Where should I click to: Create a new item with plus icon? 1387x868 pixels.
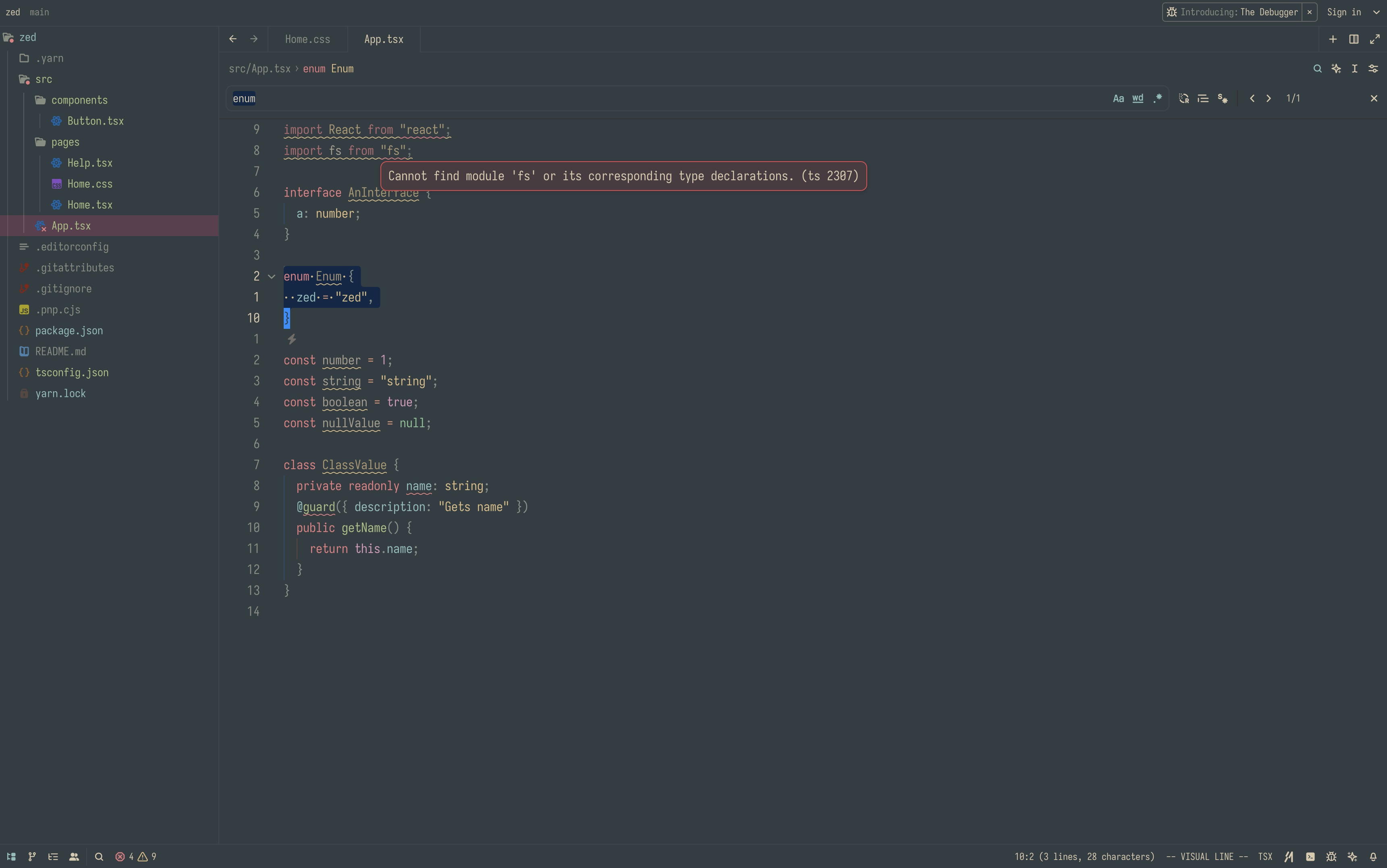coord(1333,39)
